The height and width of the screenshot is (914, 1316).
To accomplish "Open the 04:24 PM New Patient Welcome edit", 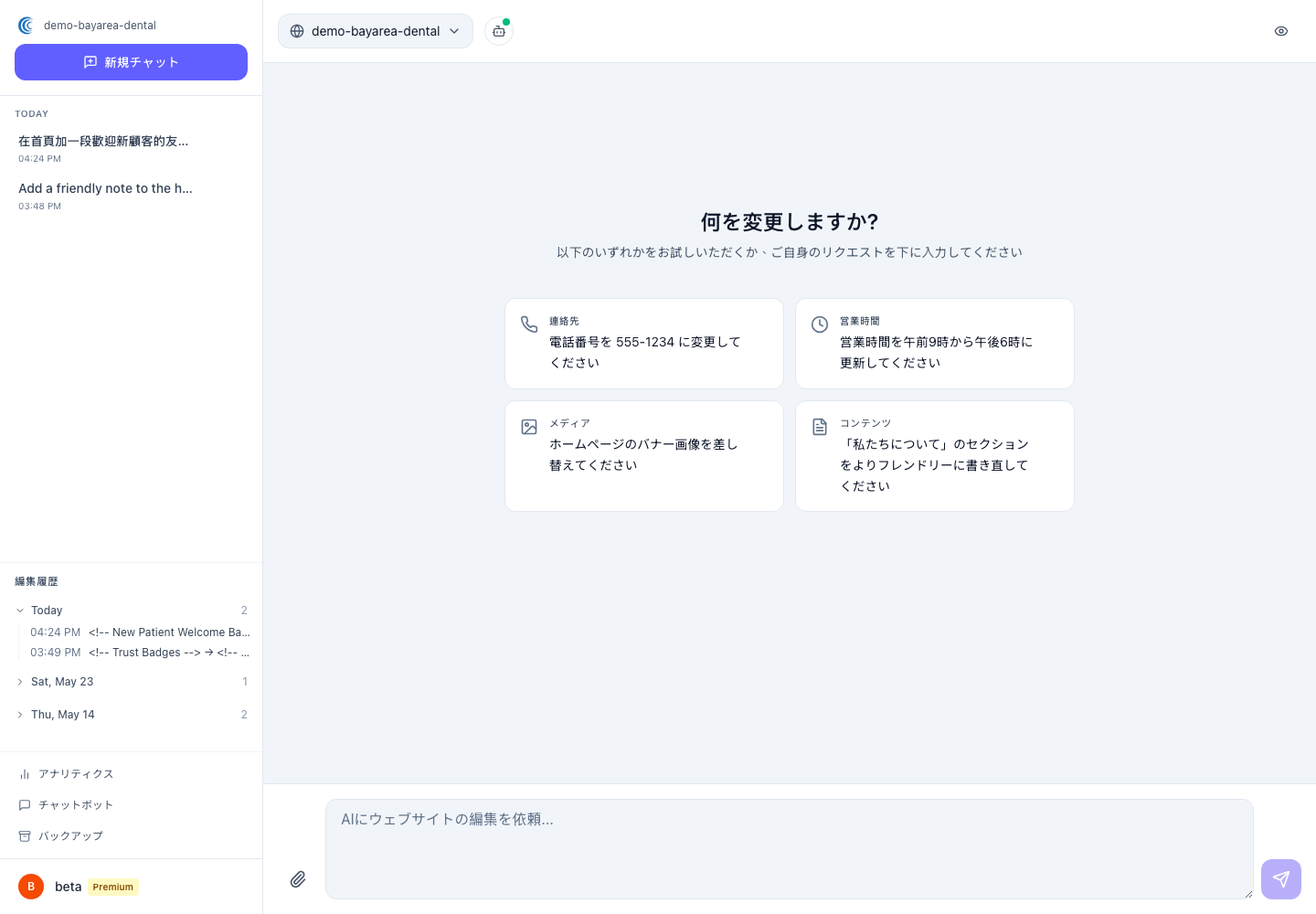I will pyautogui.click(x=140, y=632).
